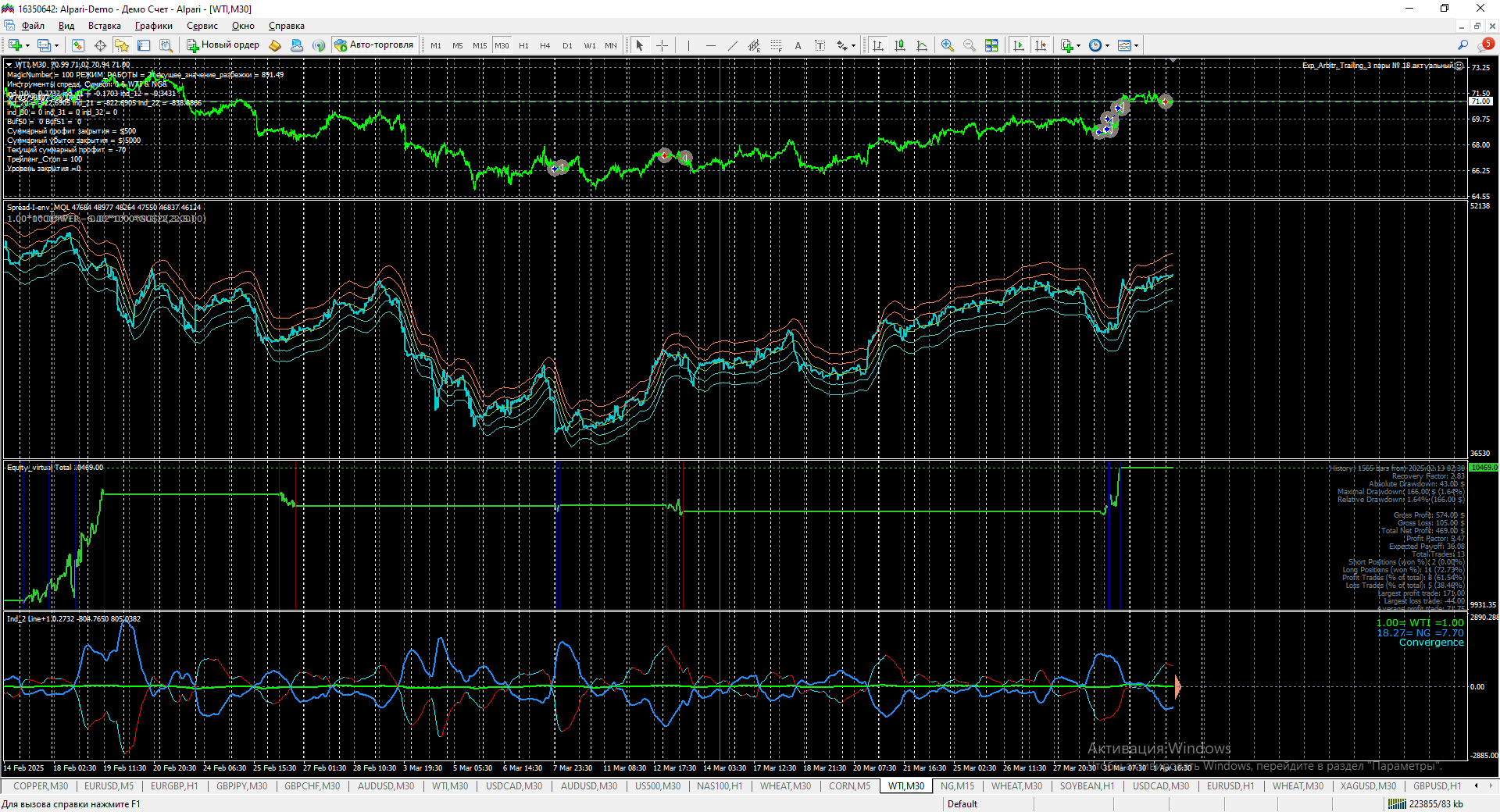Switch timeframe to M15
Image resolution: width=1500 pixels, height=812 pixels.
(480, 45)
